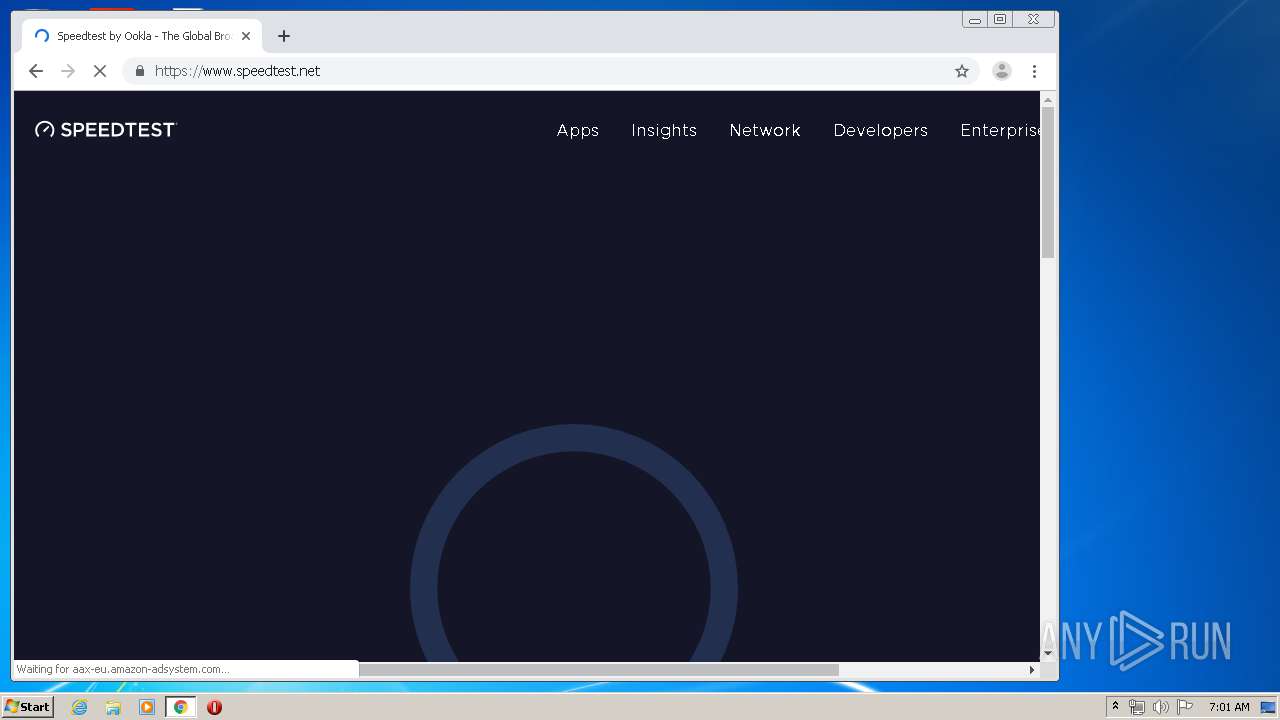Restore down the Chrome window
The width and height of the screenshot is (1280, 720).
pos(1000,19)
